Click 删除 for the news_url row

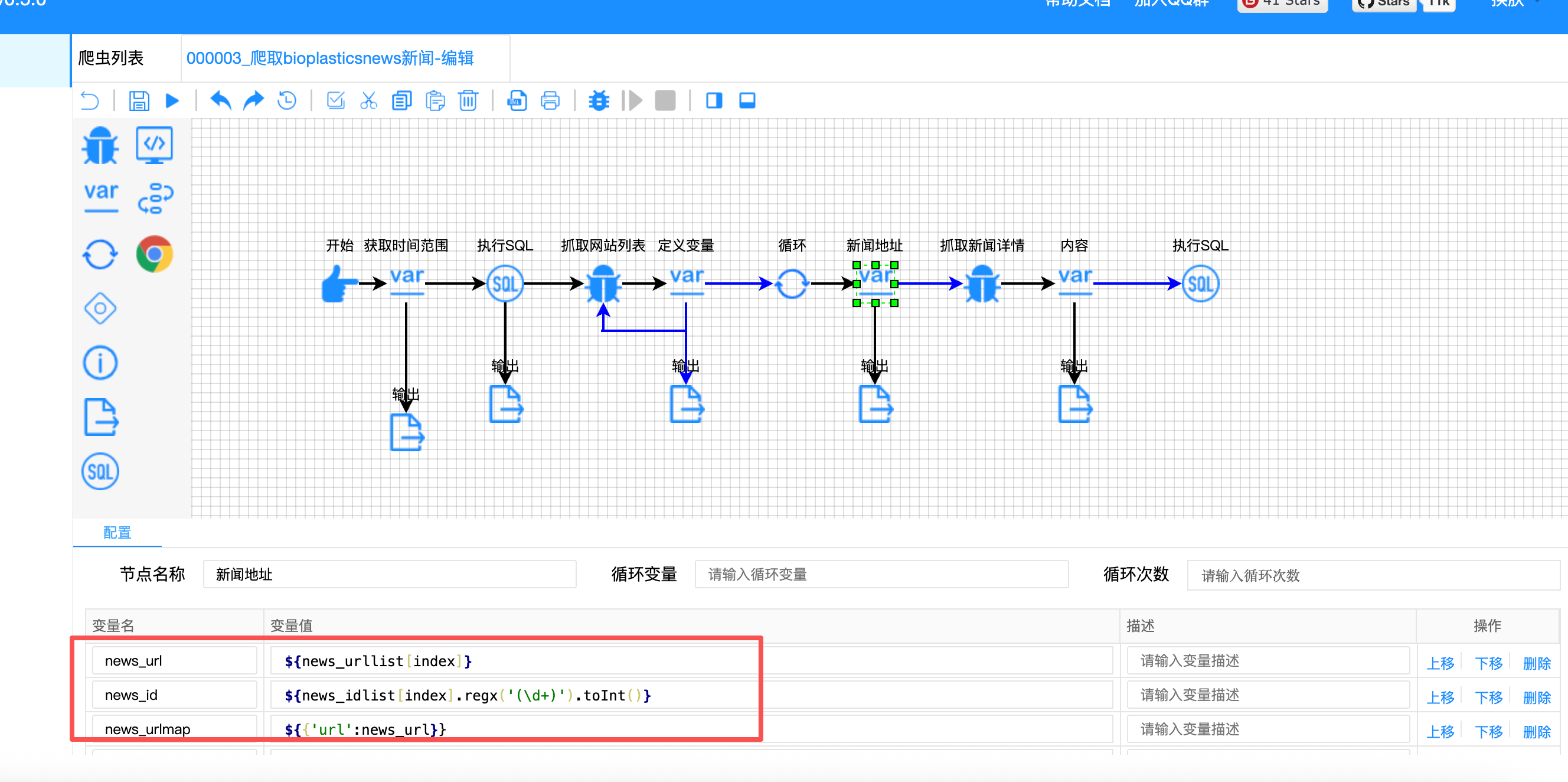(x=1536, y=663)
